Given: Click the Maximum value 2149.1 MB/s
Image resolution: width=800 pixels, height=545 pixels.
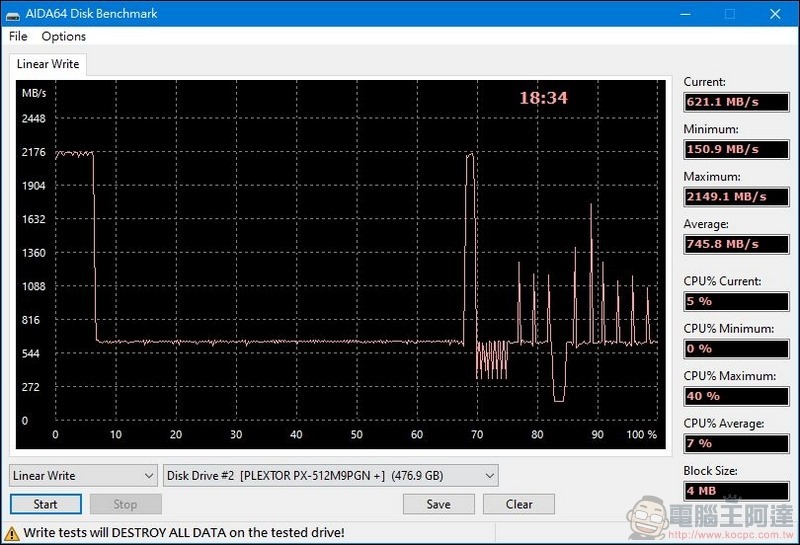Looking at the screenshot, I should pos(736,197).
